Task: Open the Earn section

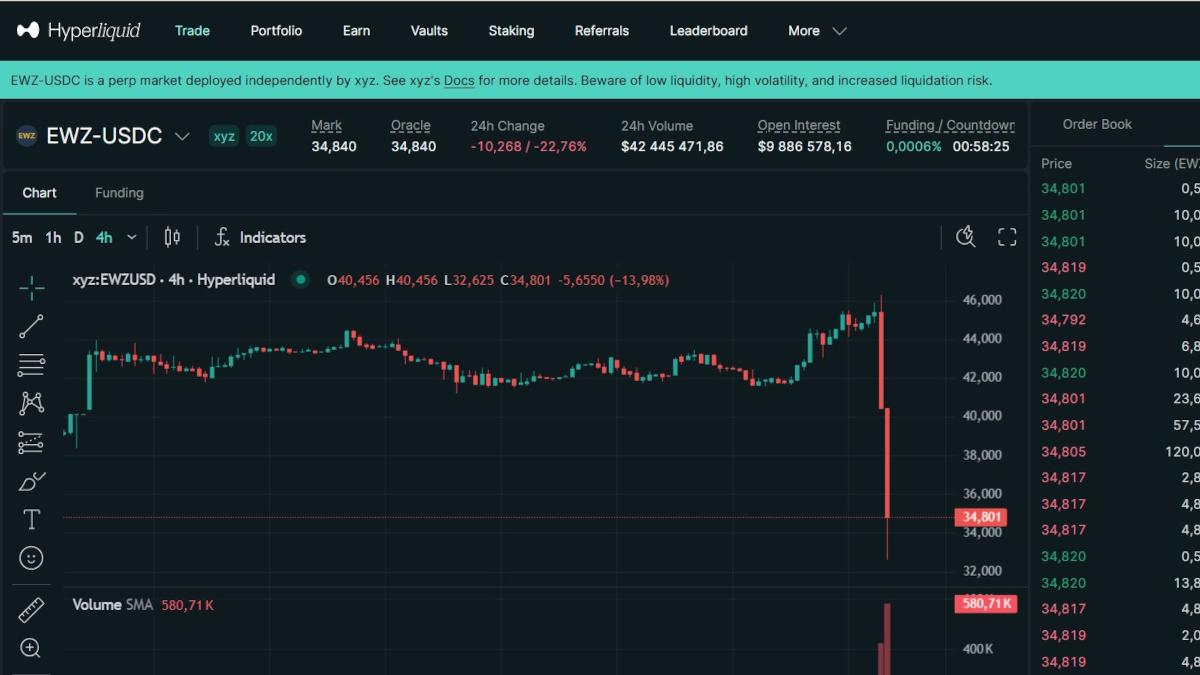Action: click(356, 31)
